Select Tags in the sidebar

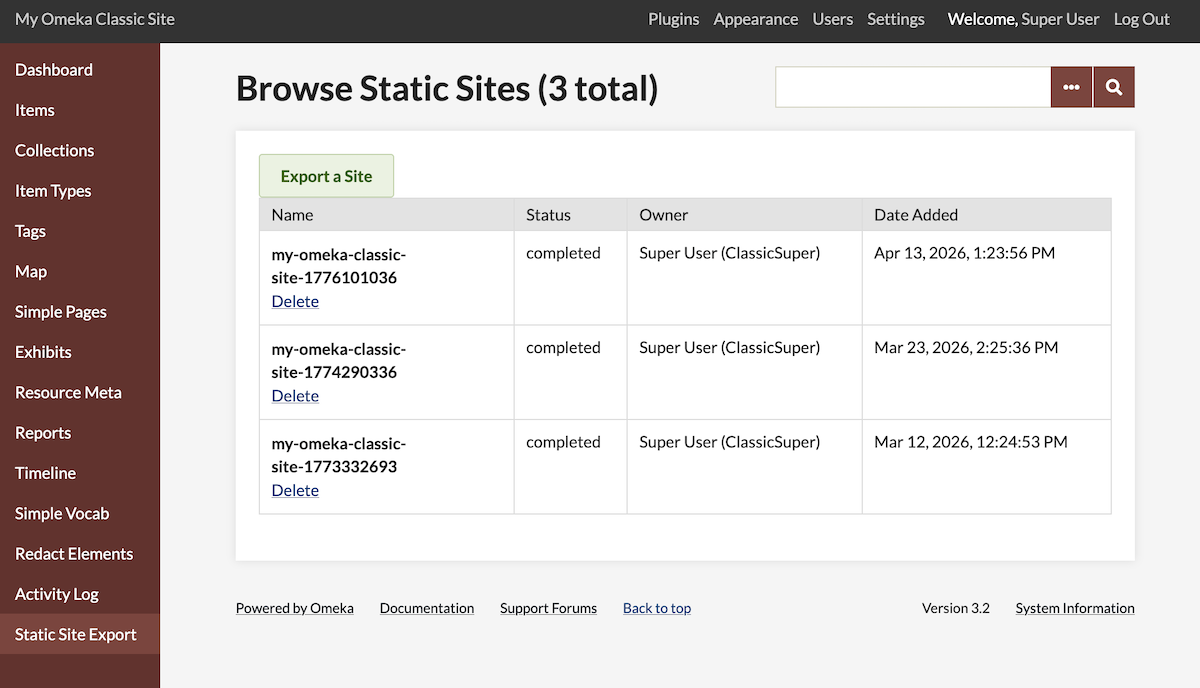point(80,231)
